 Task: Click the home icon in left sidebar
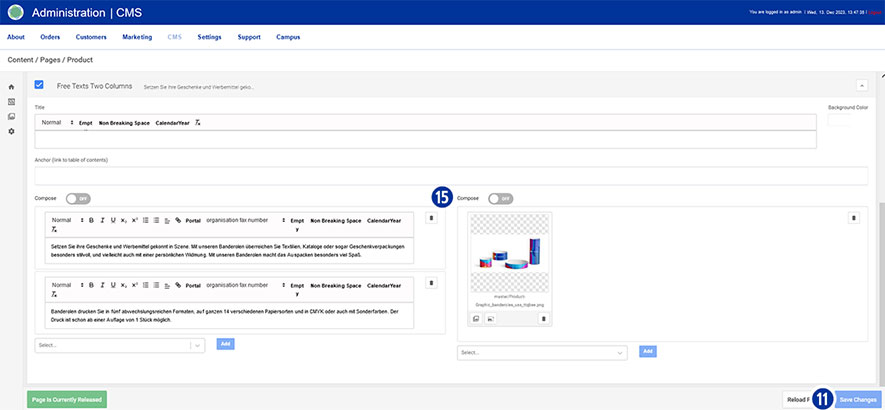[11, 87]
